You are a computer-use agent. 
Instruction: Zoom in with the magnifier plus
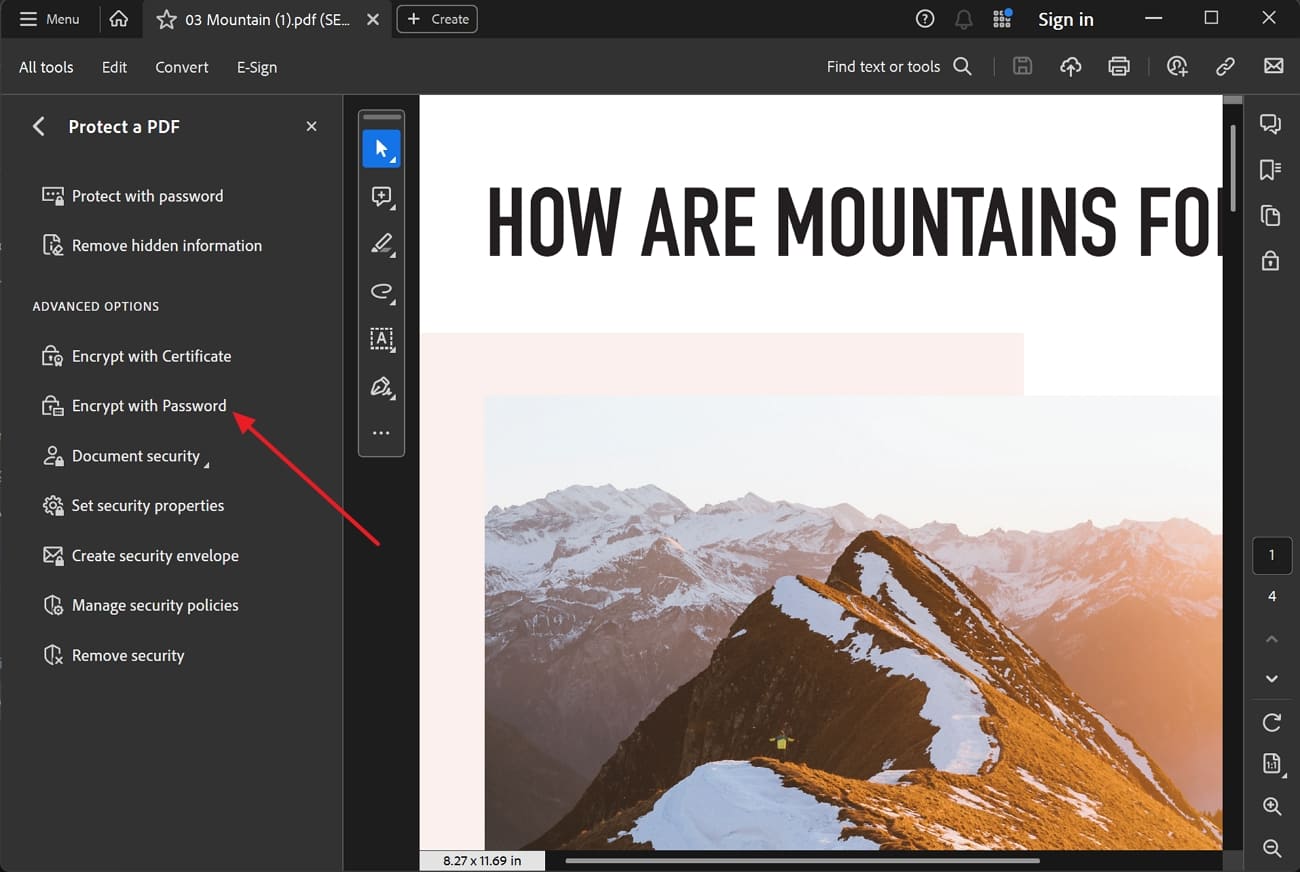1272,806
